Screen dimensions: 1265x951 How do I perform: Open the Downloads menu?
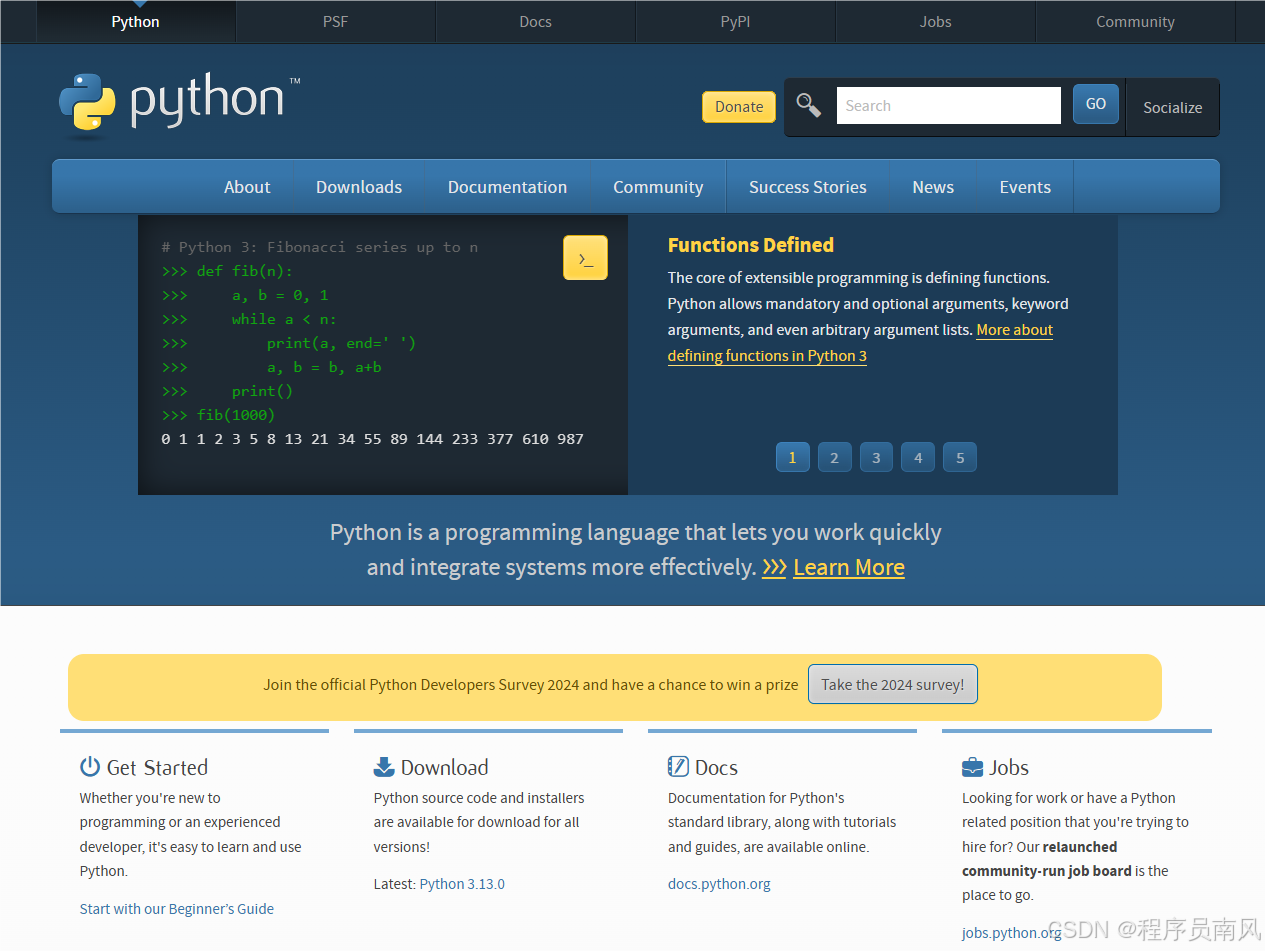point(359,187)
